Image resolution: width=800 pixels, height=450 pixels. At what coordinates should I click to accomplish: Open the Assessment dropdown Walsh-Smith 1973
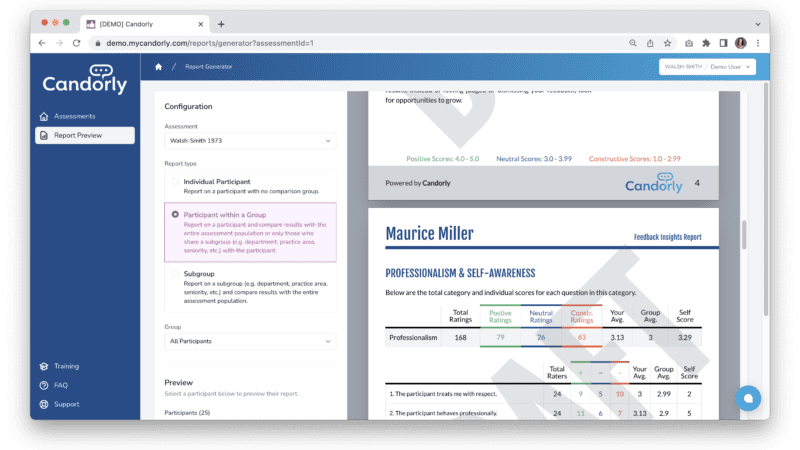coord(250,141)
